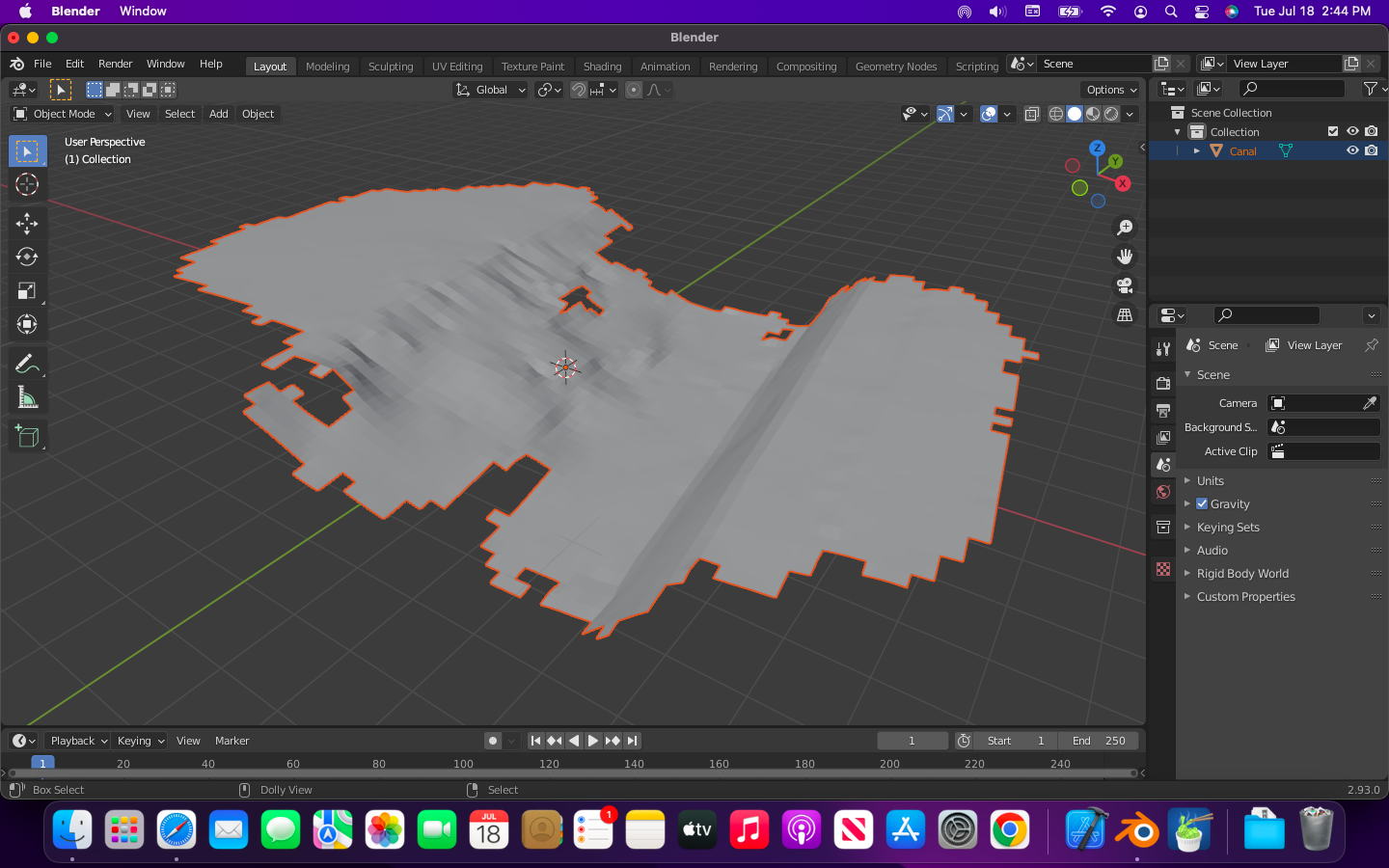Click the Add Cube tool
The width and height of the screenshot is (1389, 868).
click(27, 437)
